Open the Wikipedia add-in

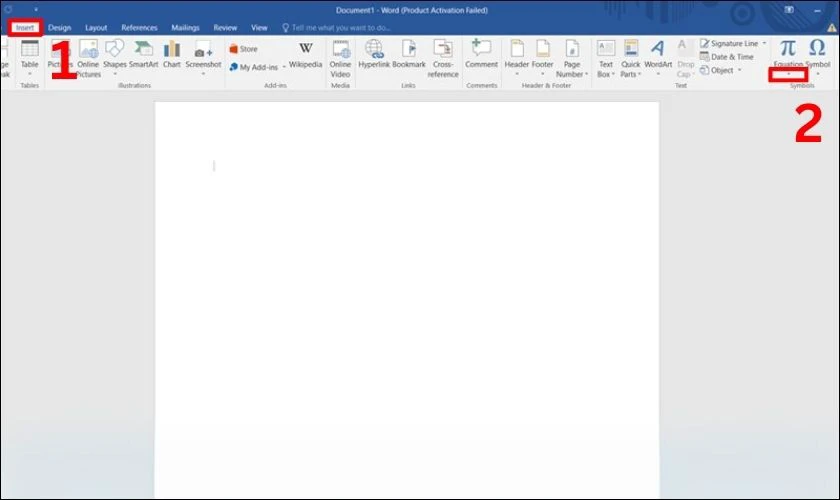306,55
